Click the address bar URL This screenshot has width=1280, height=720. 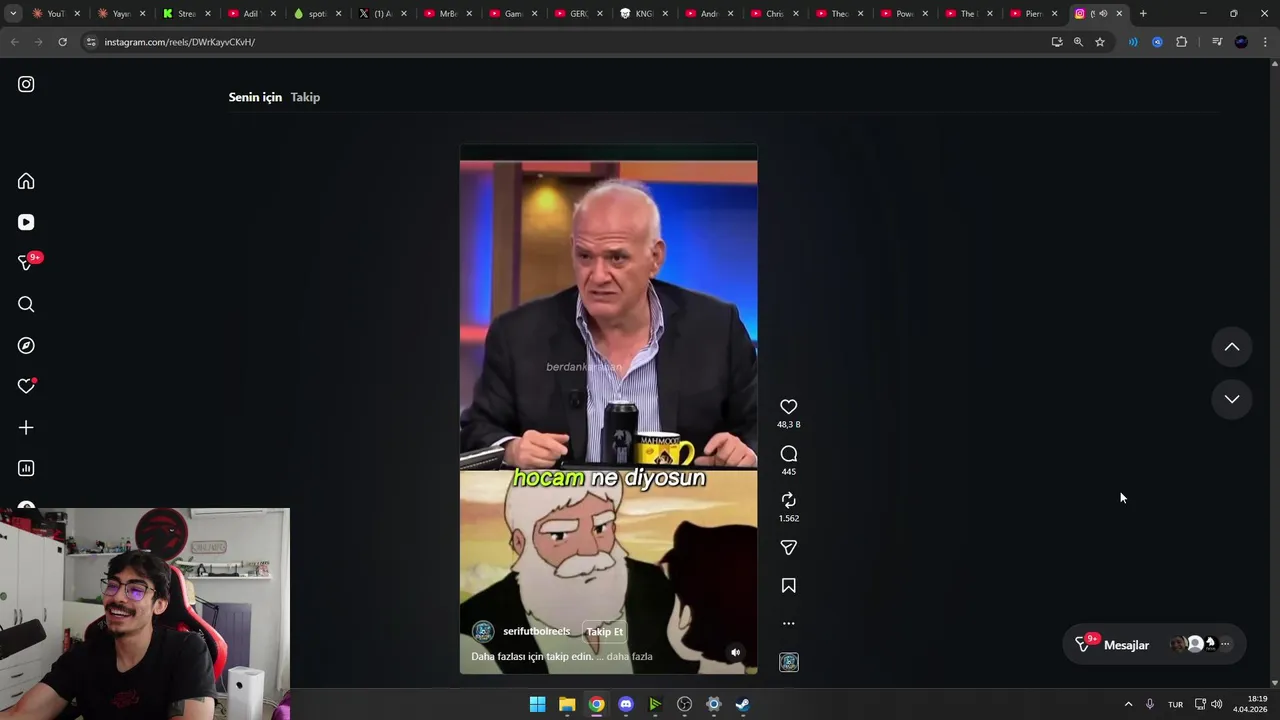[180, 42]
